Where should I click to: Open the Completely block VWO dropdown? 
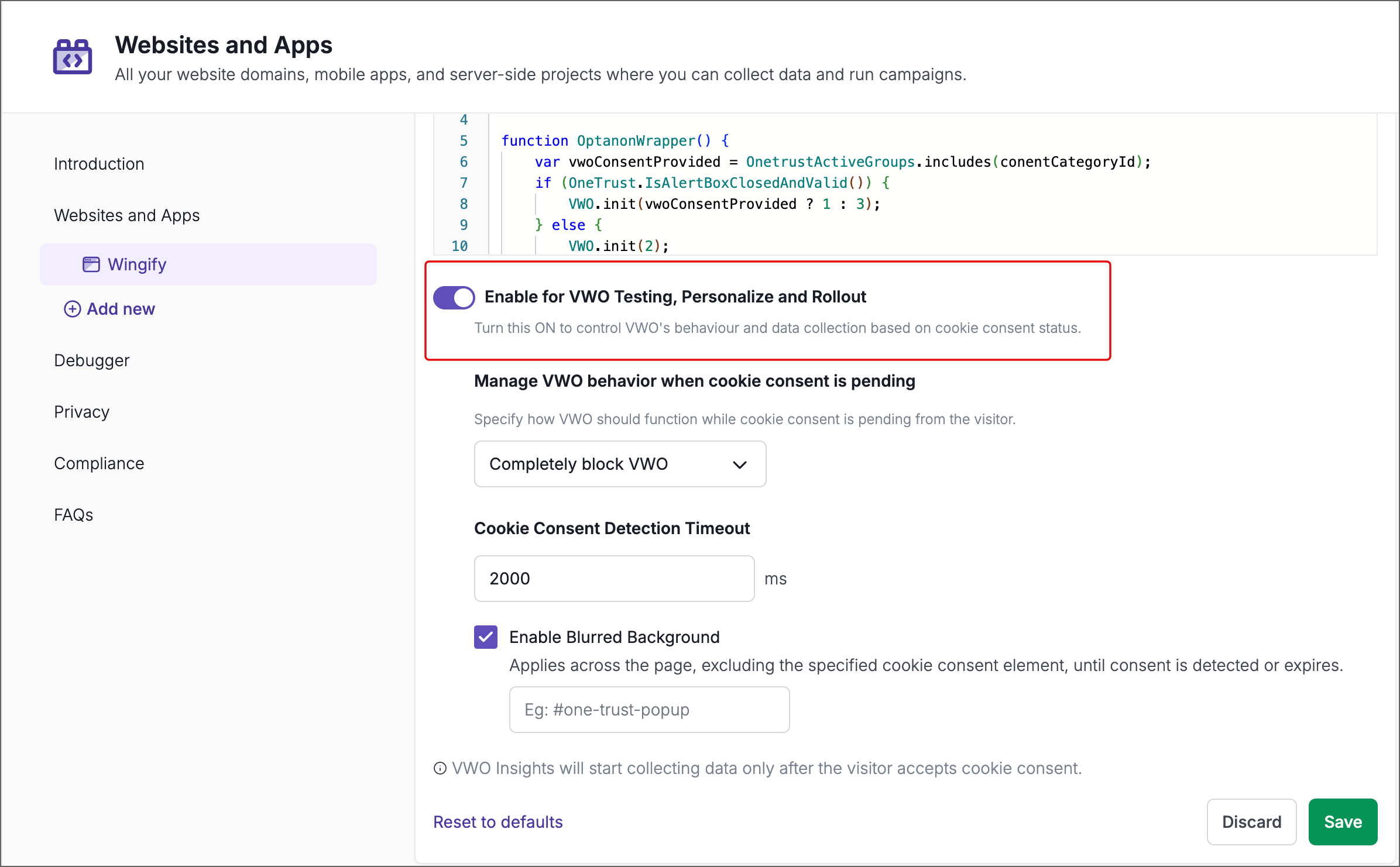click(620, 464)
